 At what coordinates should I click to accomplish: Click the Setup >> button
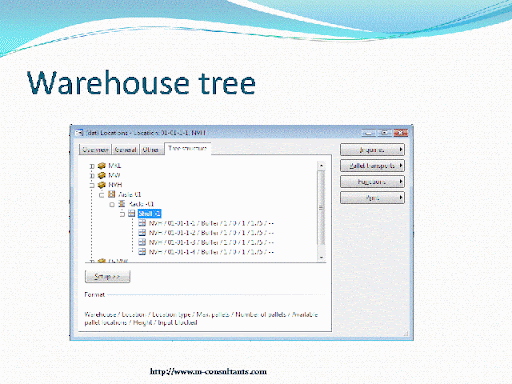[107, 277]
